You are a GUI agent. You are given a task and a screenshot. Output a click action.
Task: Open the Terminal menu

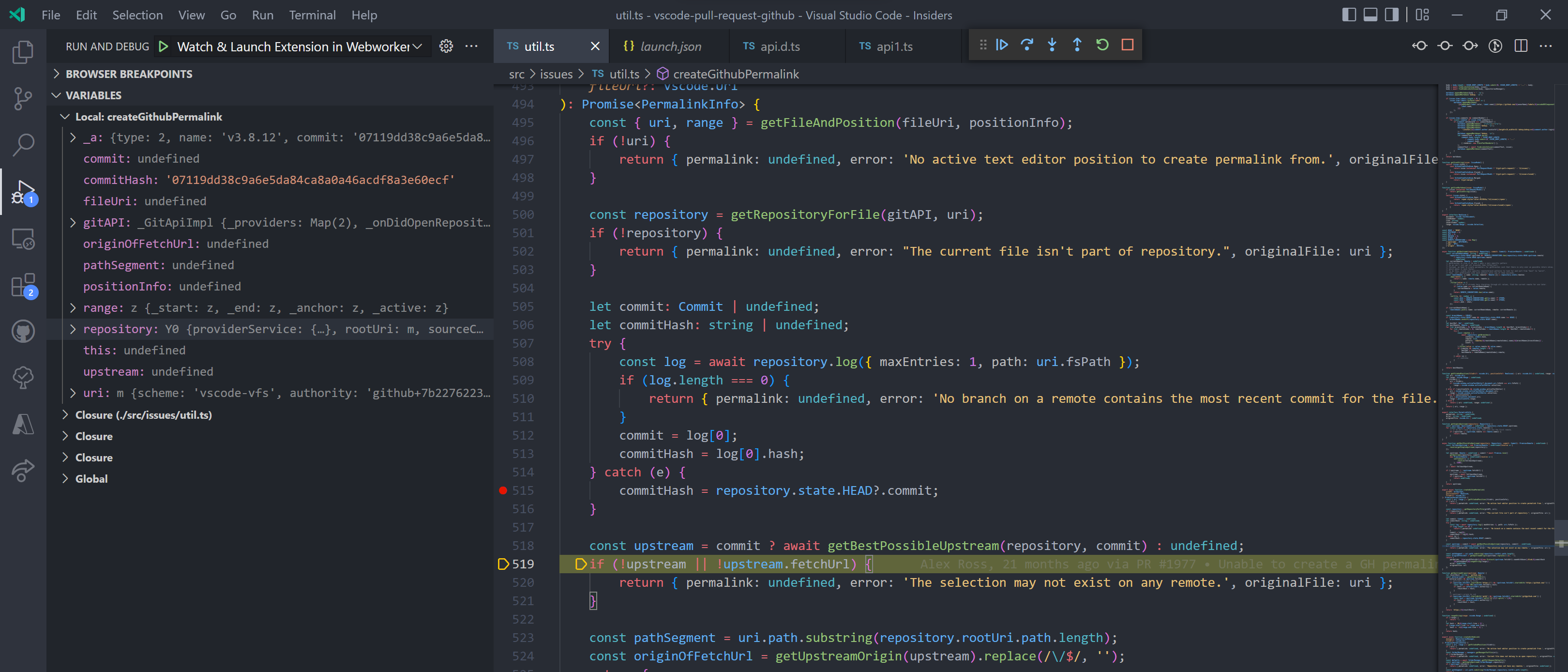pyautogui.click(x=312, y=15)
